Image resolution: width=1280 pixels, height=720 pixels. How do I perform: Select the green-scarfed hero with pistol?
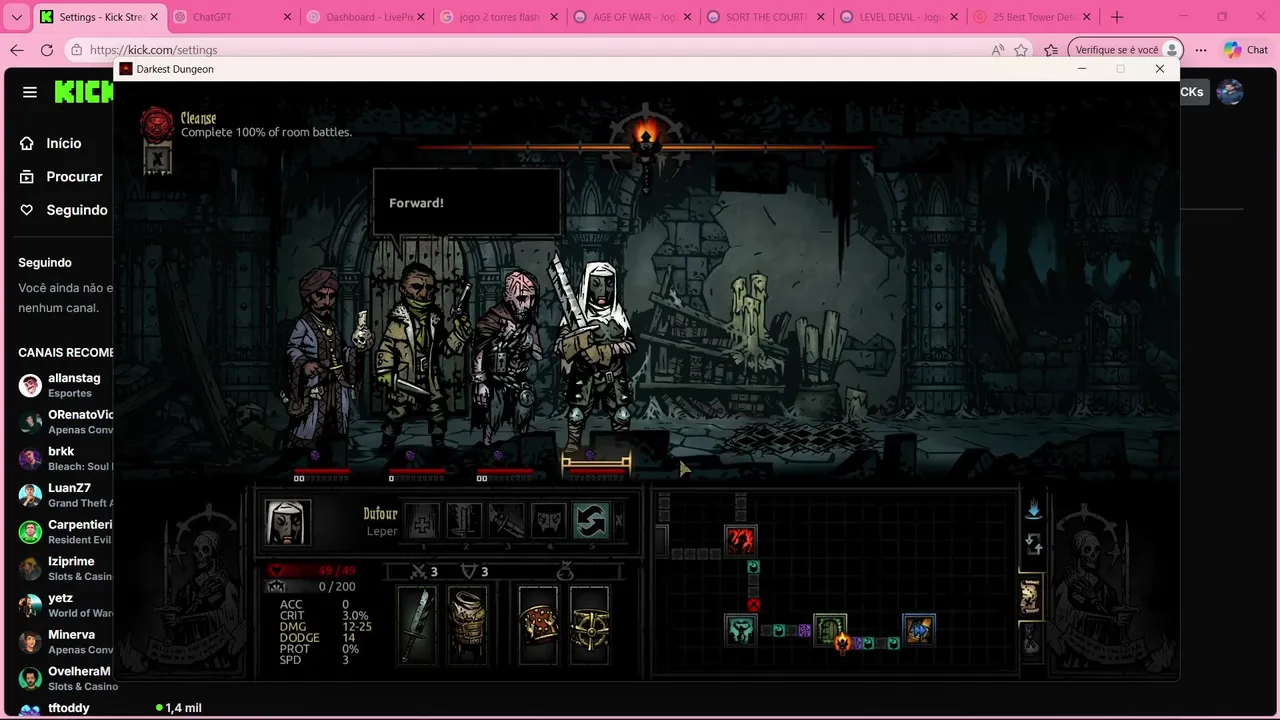pyautogui.click(x=420, y=355)
